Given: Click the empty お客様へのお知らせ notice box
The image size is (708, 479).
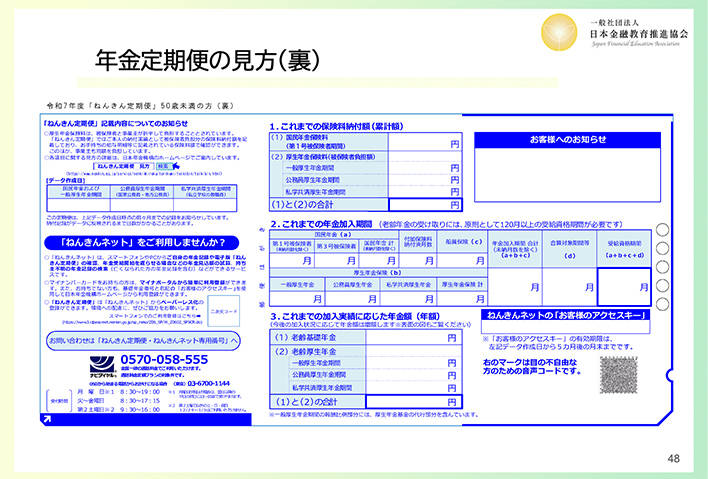Looking at the screenshot, I should click(568, 175).
